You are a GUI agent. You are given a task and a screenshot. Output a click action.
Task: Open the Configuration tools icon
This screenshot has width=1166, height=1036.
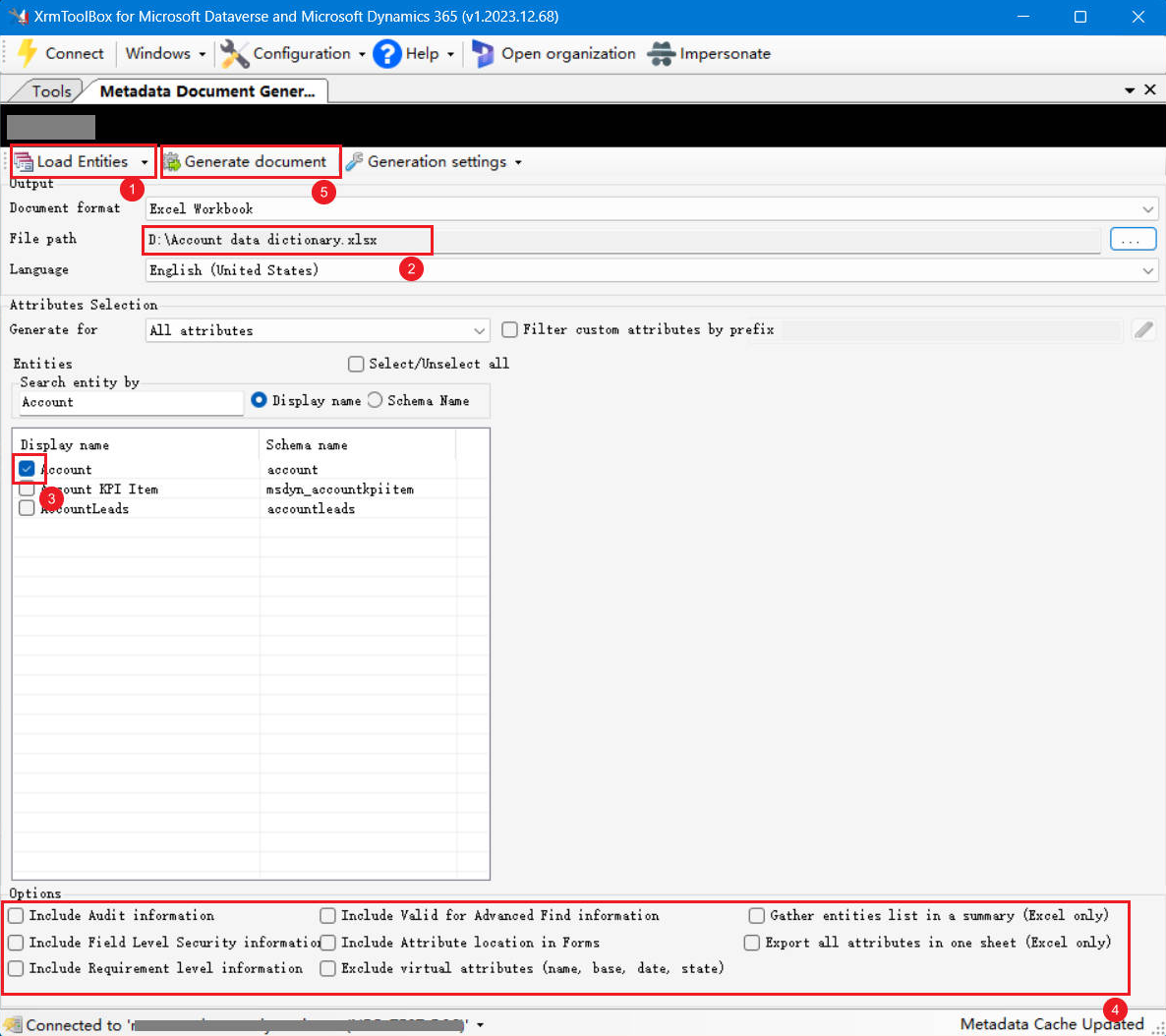pos(234,53)
